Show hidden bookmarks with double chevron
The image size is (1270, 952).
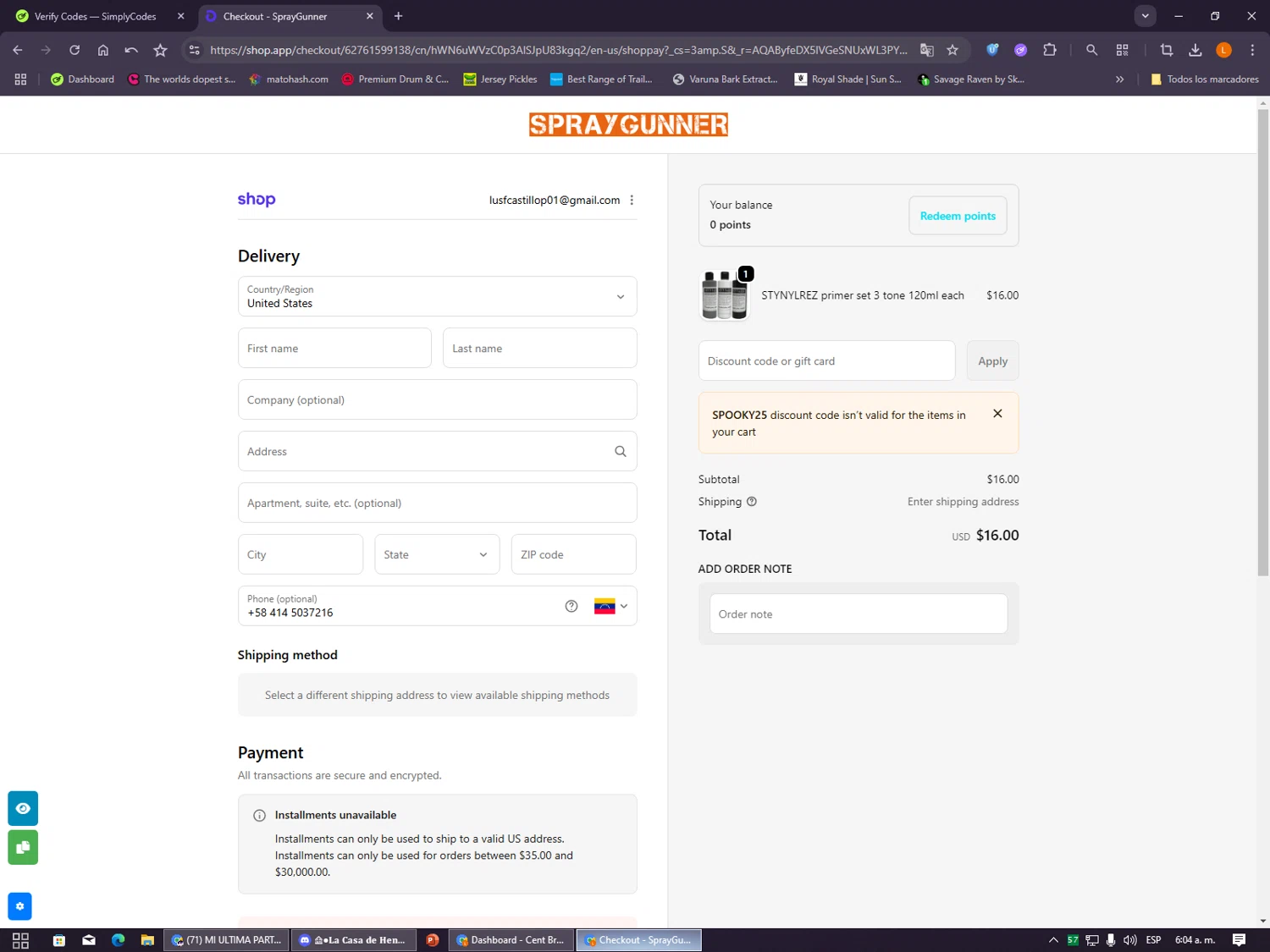coord(1119,79)
